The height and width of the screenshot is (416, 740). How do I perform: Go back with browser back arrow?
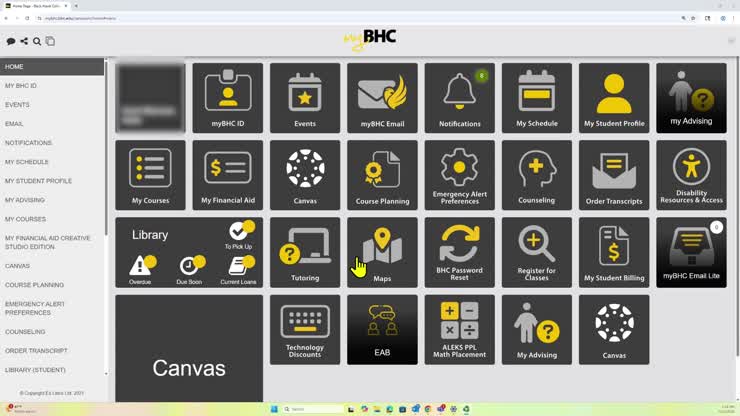click(6, 18)
